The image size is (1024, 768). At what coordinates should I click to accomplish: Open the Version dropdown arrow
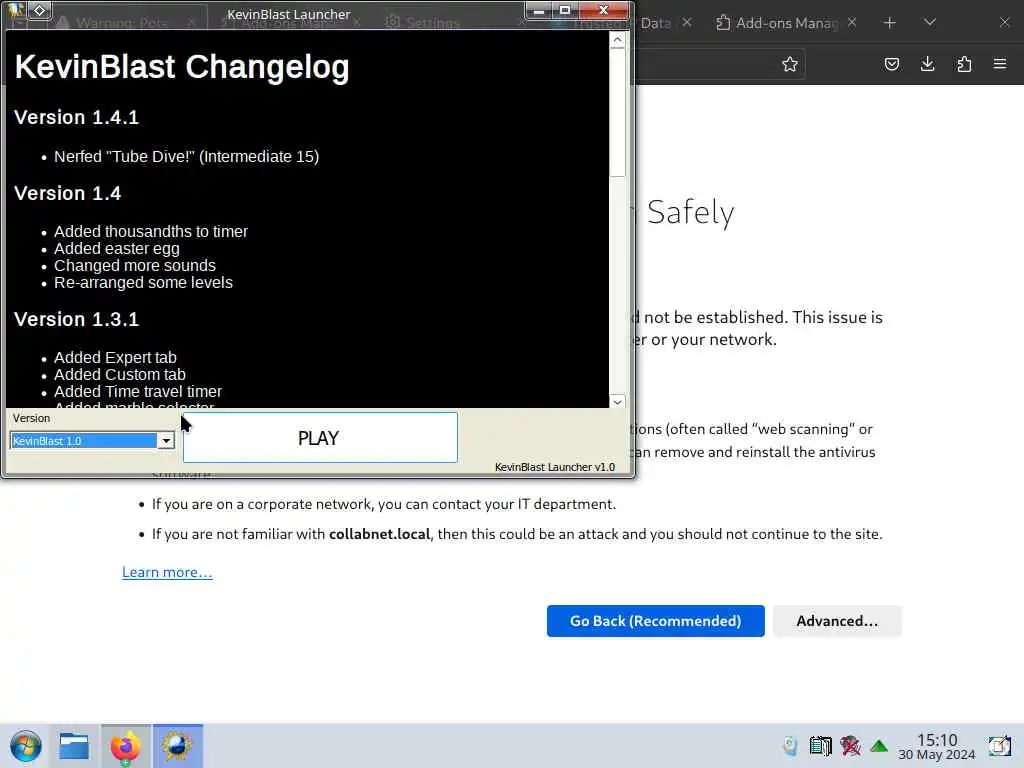click(x=166, y=441)
